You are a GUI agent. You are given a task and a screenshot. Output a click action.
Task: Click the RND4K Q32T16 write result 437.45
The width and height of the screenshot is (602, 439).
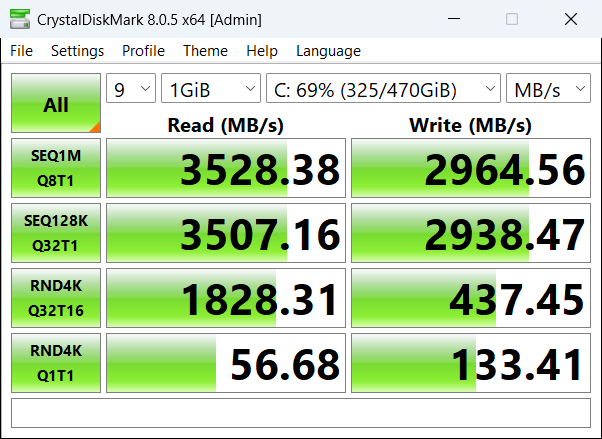[471, 298]
